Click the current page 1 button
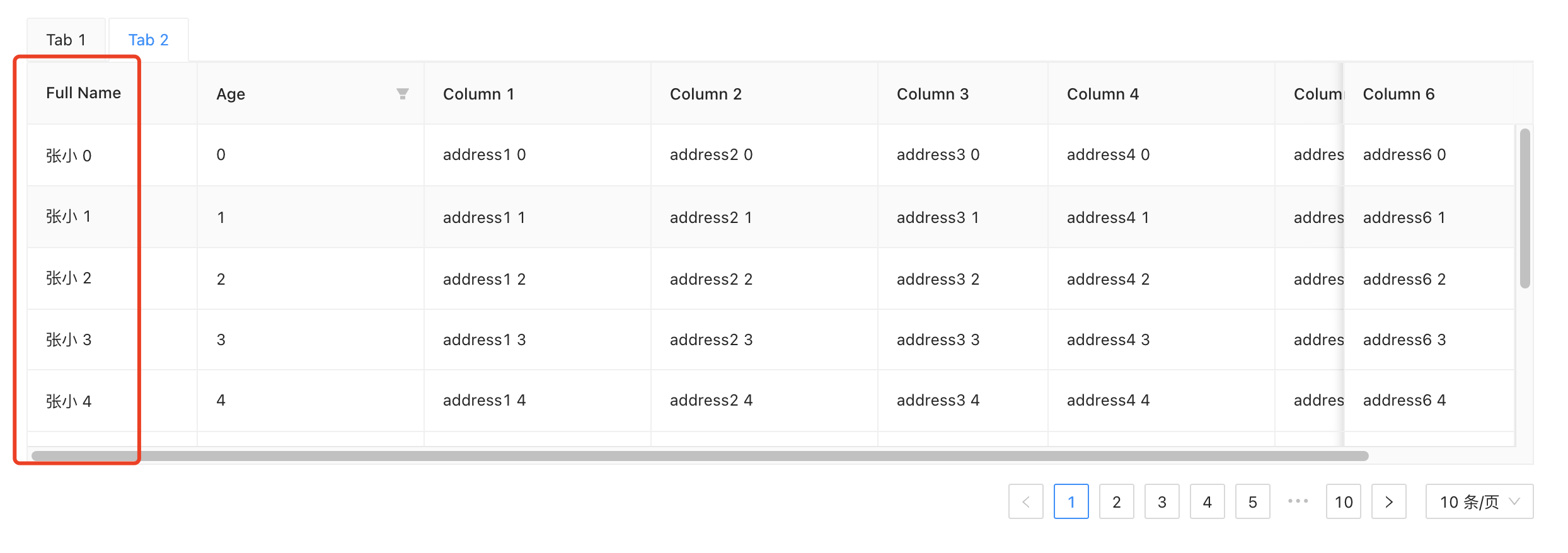The height and width of the screenshot is (553, 1568). (x=1071, y=501)
